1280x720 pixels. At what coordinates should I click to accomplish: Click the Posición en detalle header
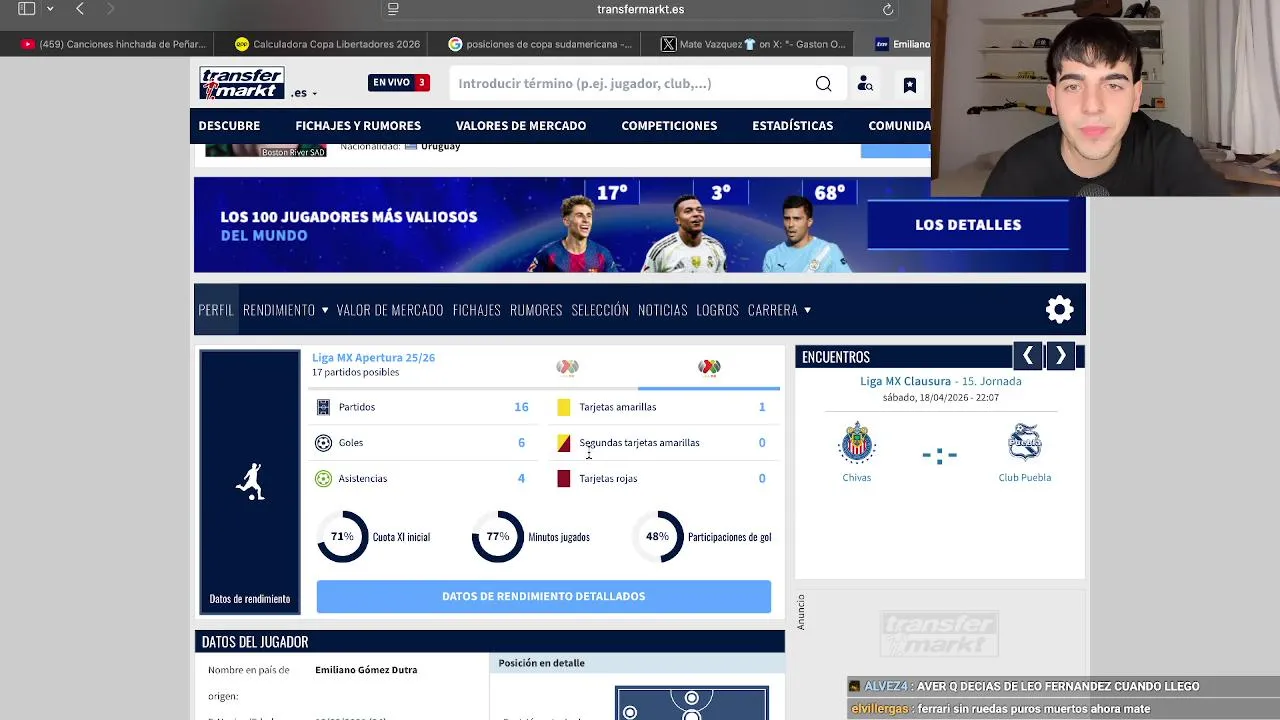click(542, 663)
